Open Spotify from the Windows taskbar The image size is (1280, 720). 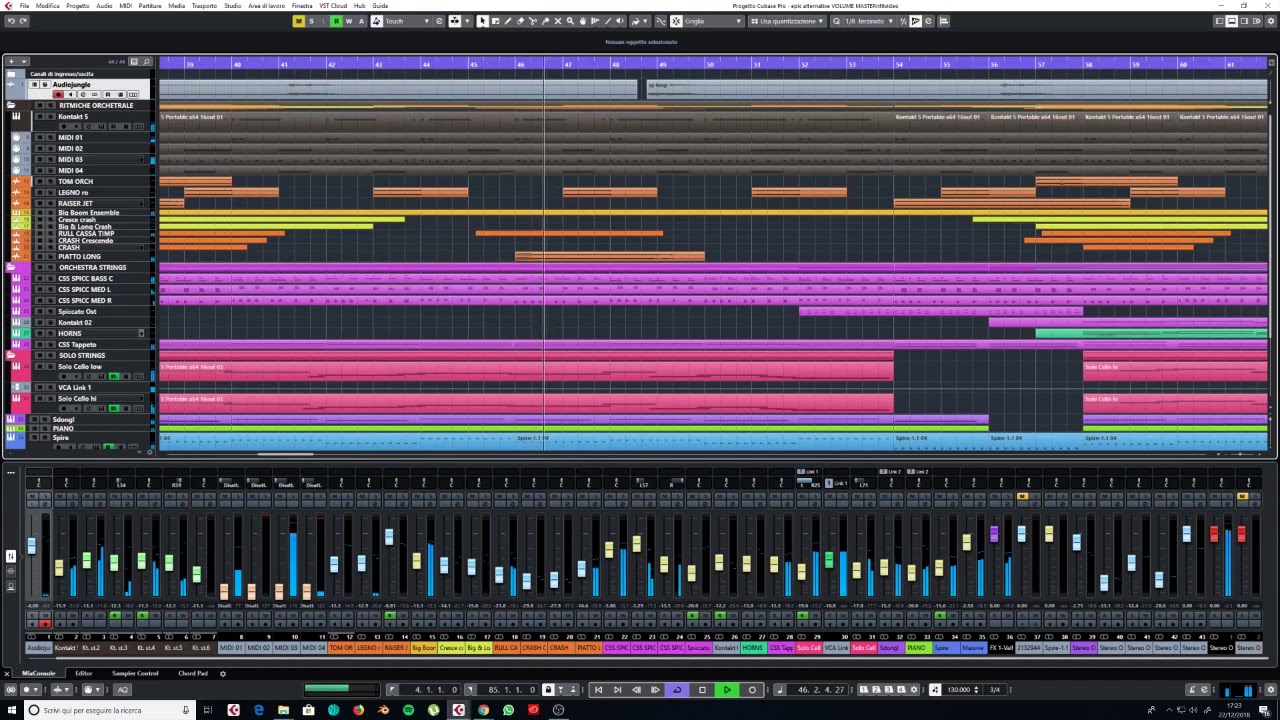tap(408, 710)
